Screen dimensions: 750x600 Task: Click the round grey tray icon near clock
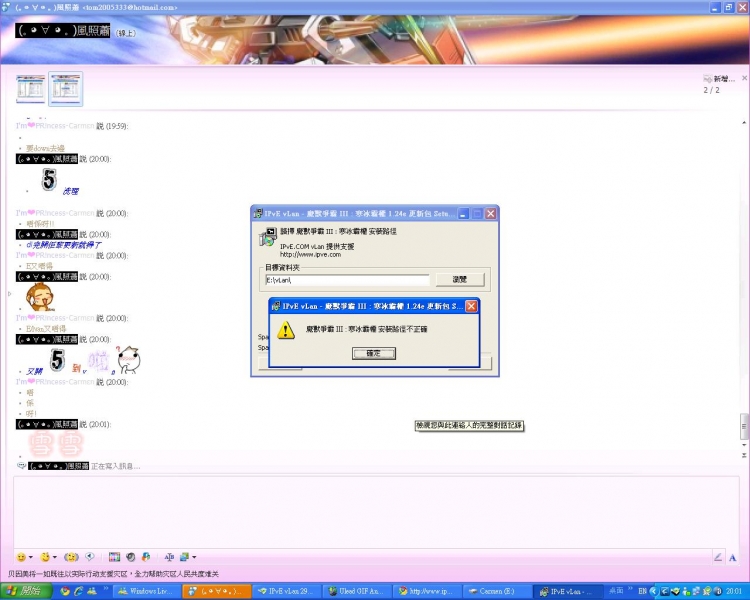coord(717,591)
